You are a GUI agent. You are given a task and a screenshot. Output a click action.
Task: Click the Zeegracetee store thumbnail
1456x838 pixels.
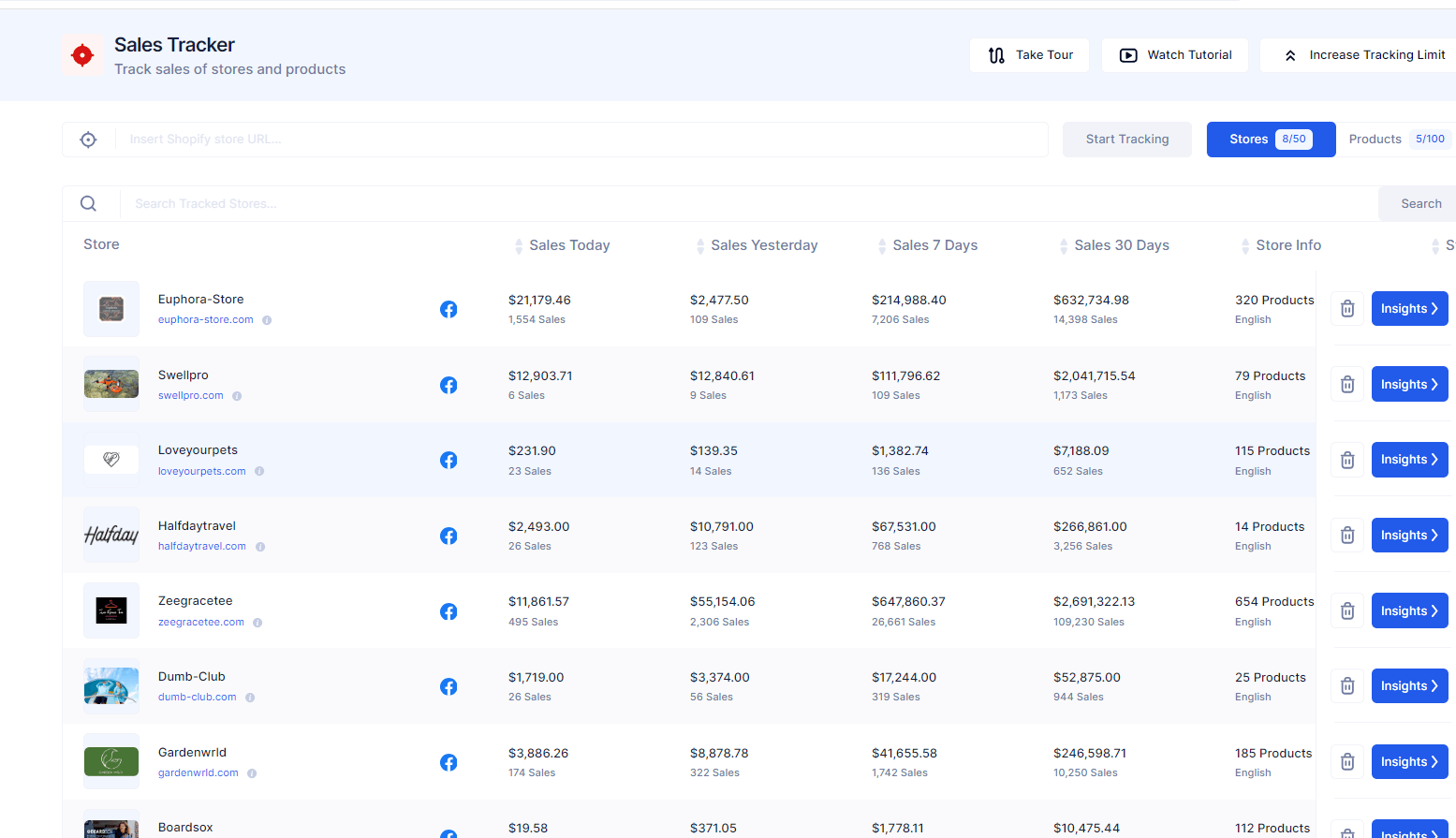[111, 610]
